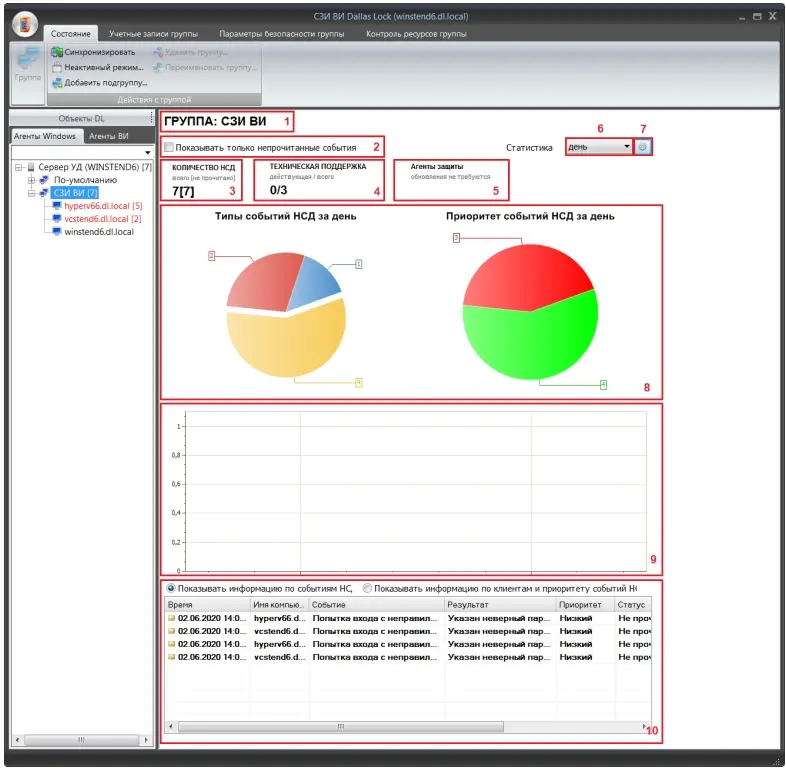Click the events table horizontal scrollbar

tap(400, 727)
